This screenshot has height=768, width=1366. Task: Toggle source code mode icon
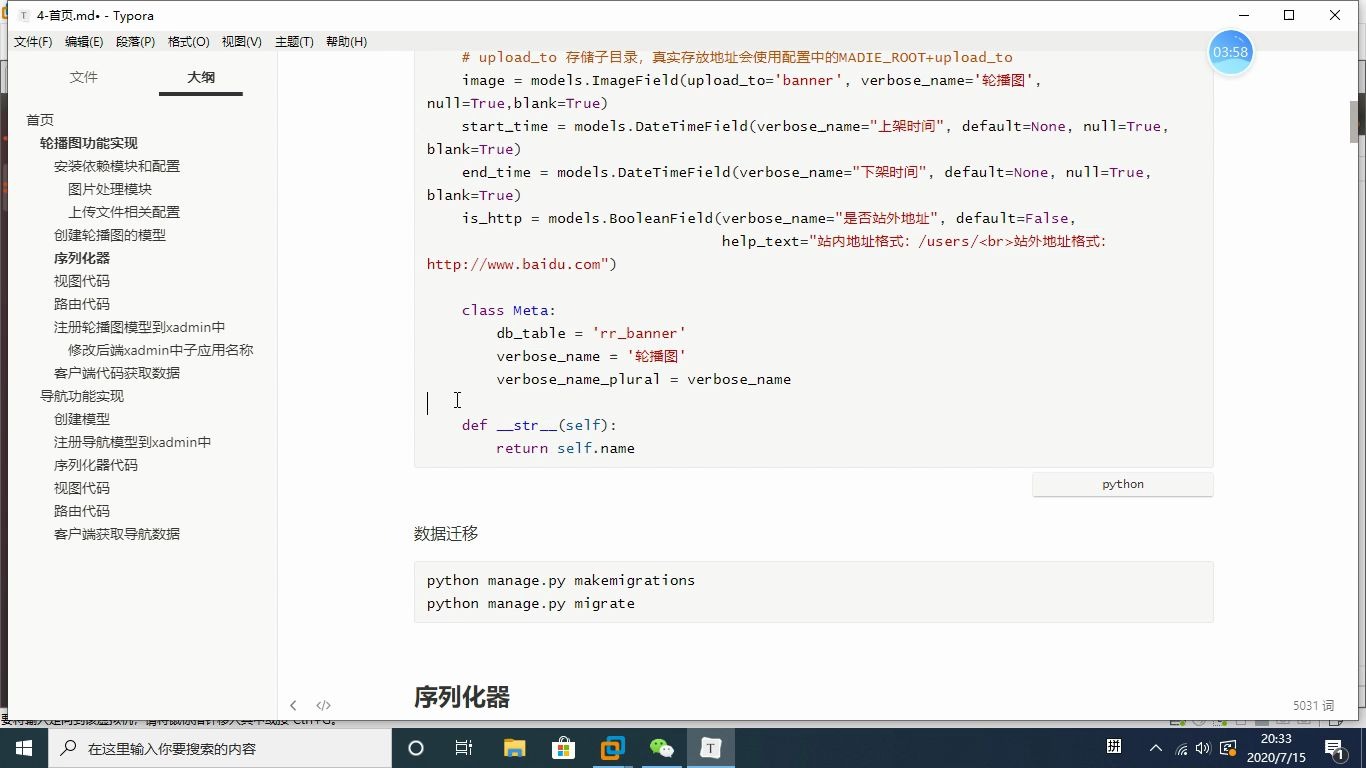(323, 705)
